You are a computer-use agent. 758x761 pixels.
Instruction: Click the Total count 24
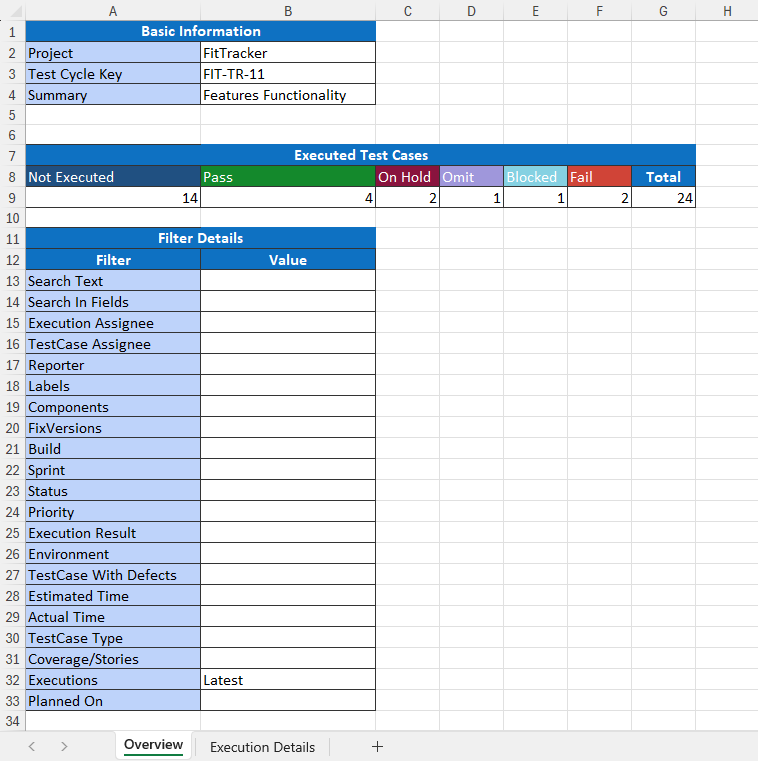pos(663,198)
